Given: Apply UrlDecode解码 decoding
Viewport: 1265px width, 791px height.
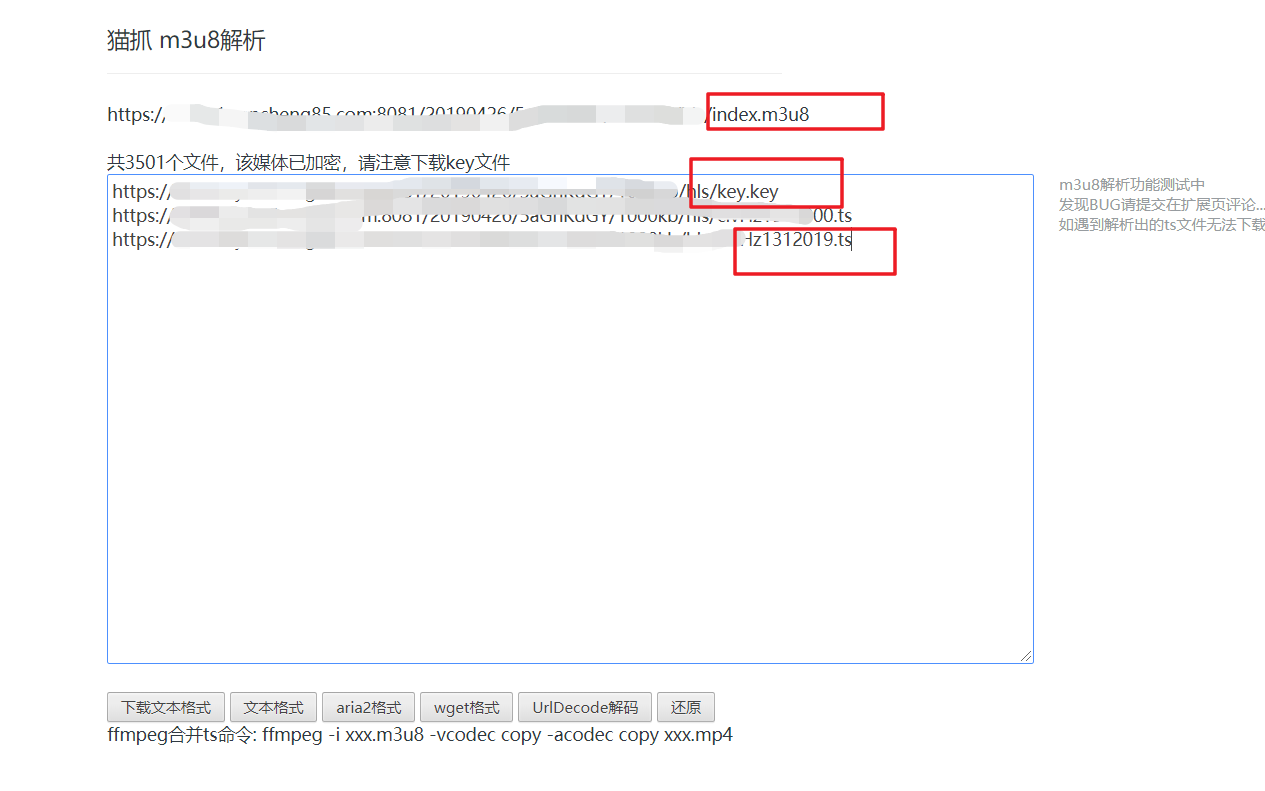Looking at the screenshot, I should click(x=584, y=707).
